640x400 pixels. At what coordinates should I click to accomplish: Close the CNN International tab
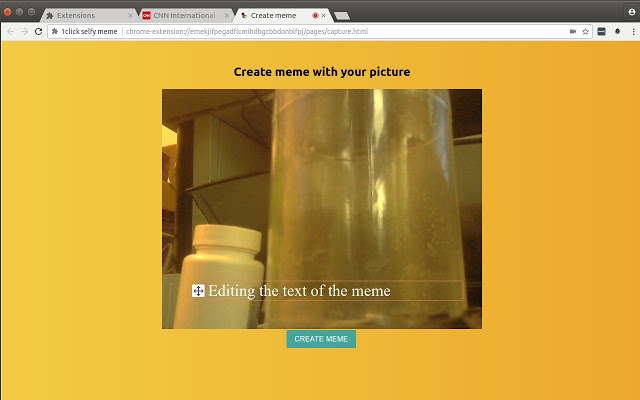[x=226, y=16]
